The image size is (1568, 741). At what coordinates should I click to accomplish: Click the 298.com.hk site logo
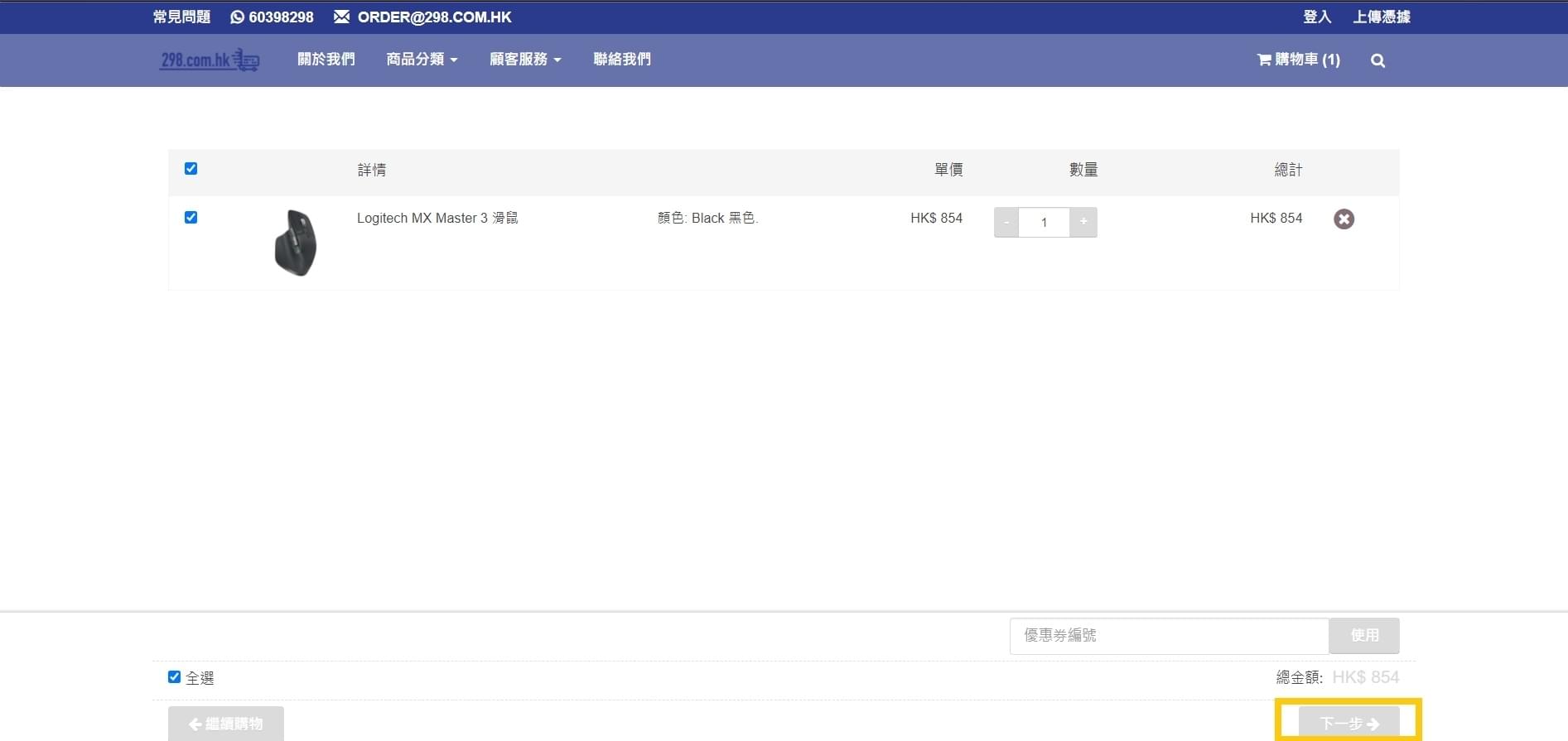[x=210, y=60]
